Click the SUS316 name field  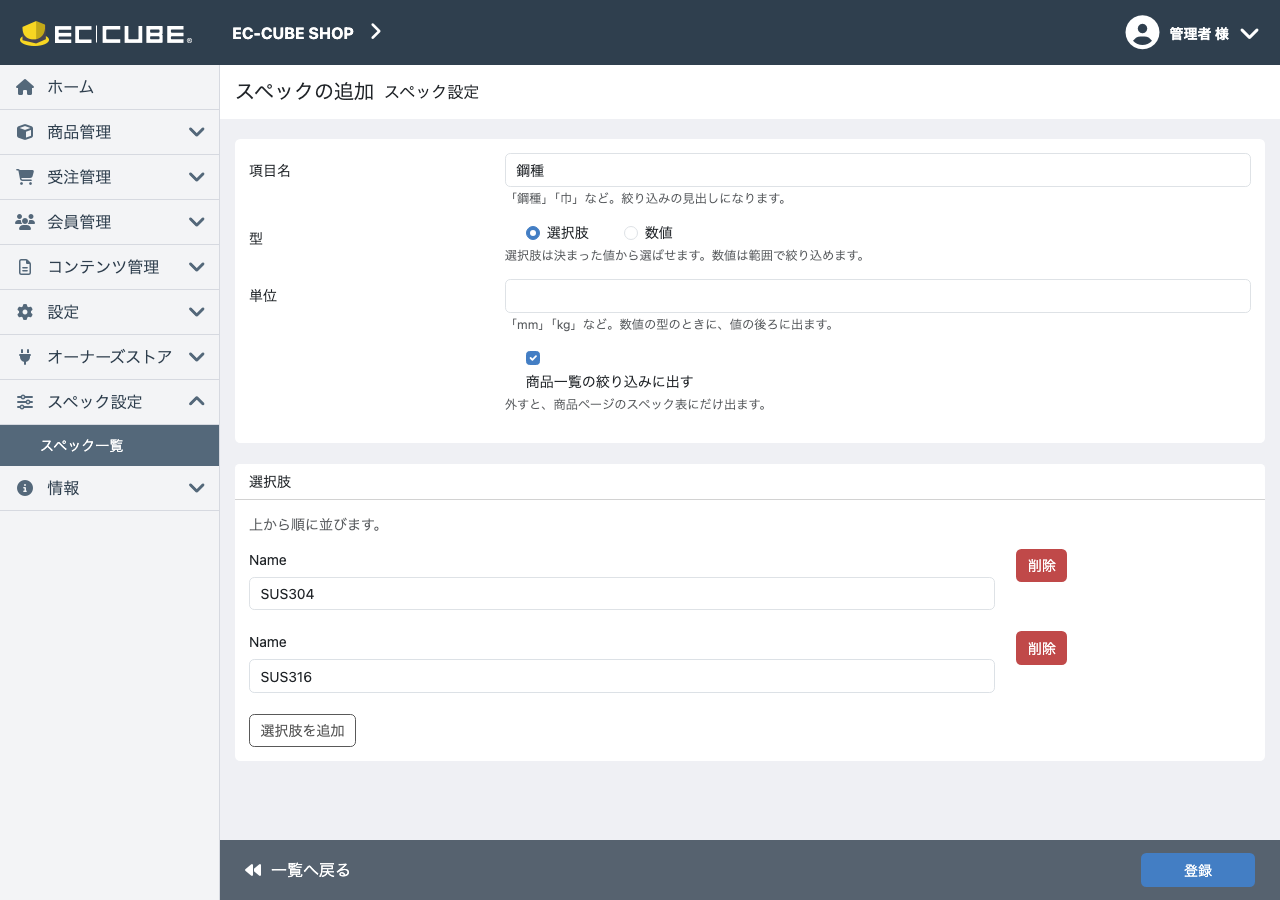pyautogui.click(x=622, y=676)
